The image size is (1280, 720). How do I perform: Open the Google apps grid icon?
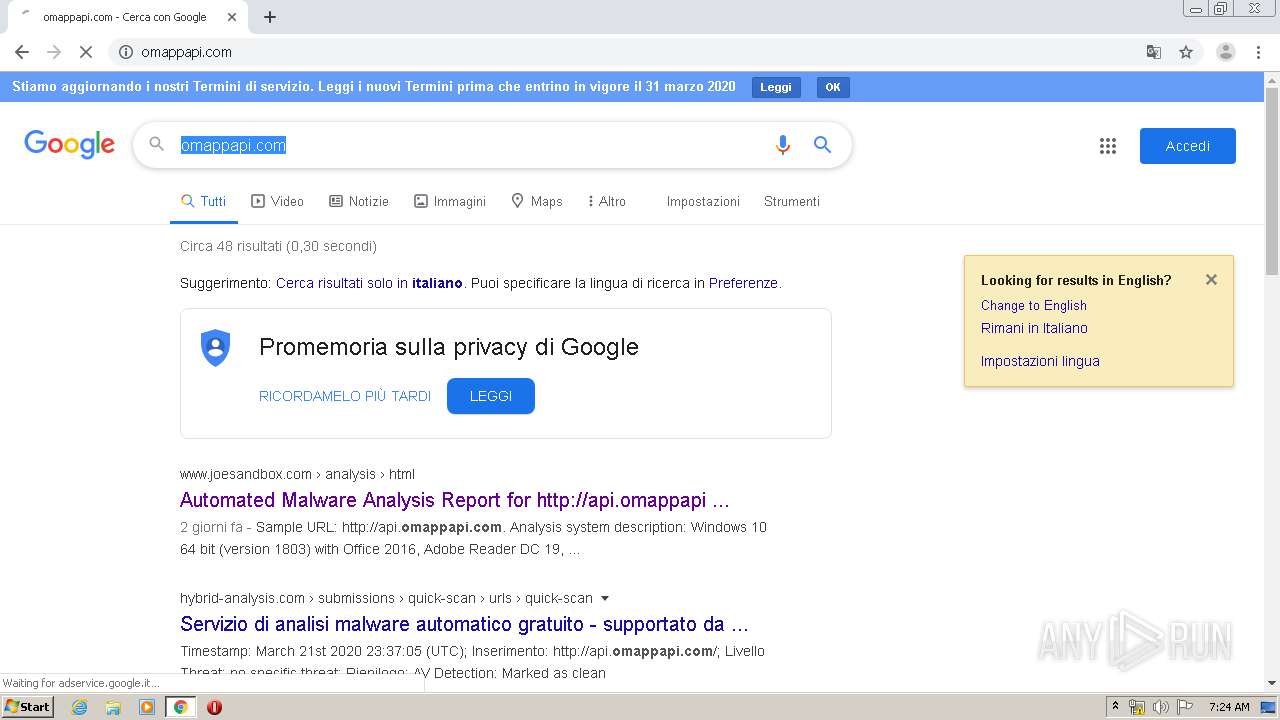pyautogui.click(x=1108, y=146)
